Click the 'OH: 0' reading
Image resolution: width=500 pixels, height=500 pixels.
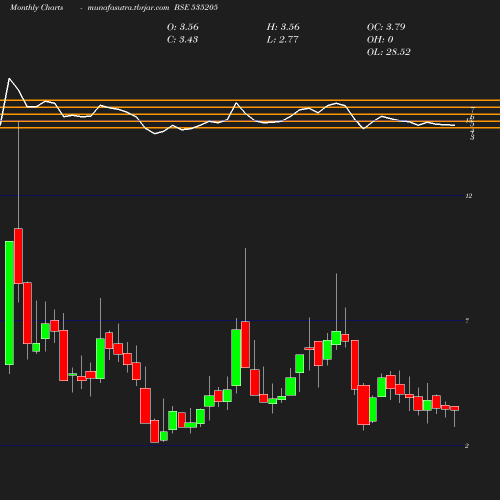(x=380, y=39)
